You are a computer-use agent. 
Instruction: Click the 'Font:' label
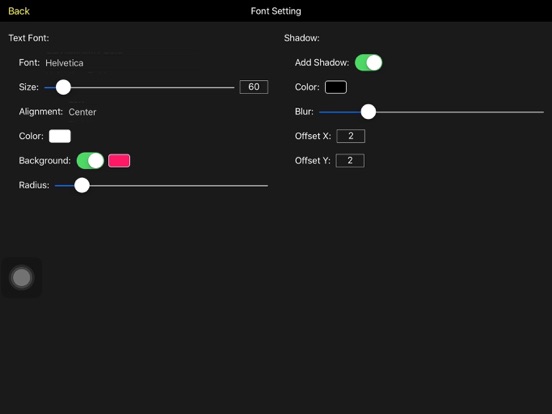(29, 63)
